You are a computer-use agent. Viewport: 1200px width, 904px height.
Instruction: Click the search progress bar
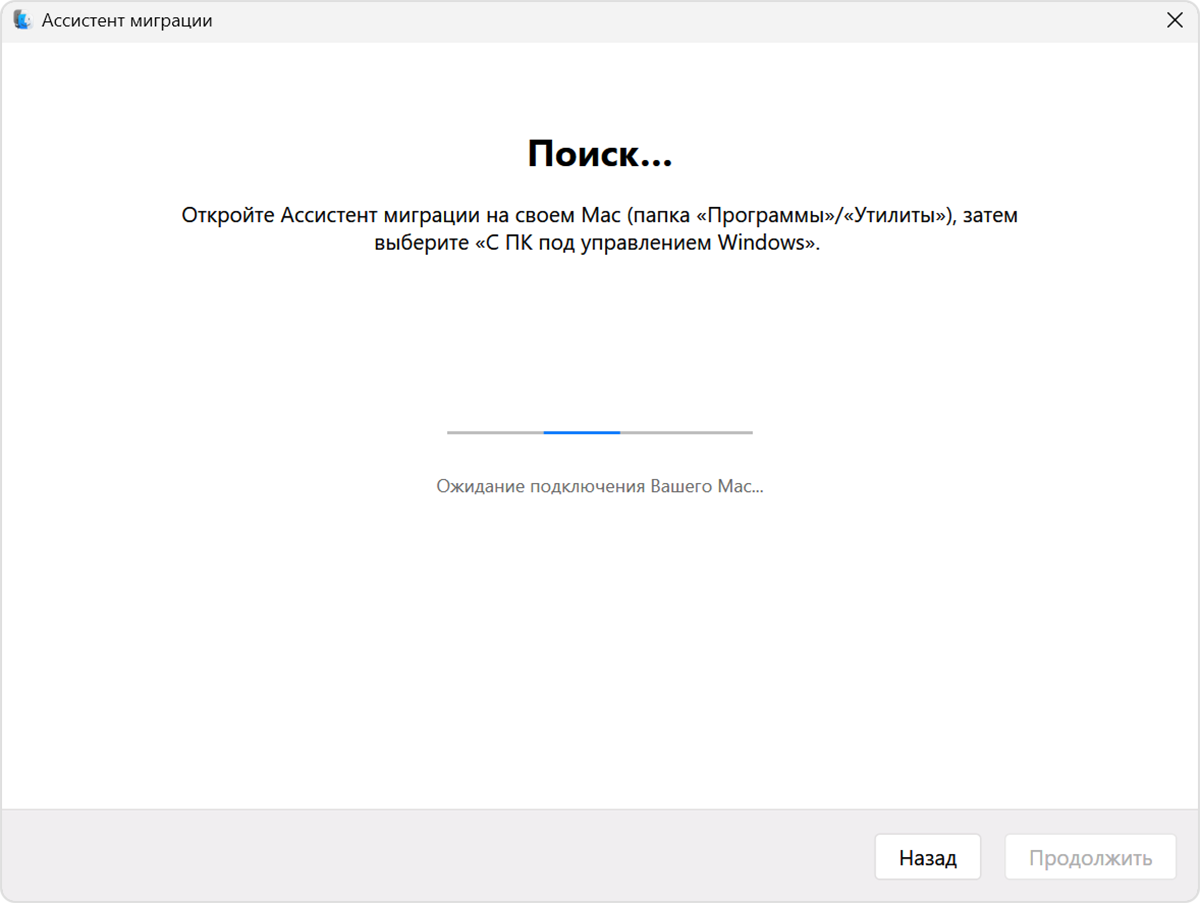point(599,432)
